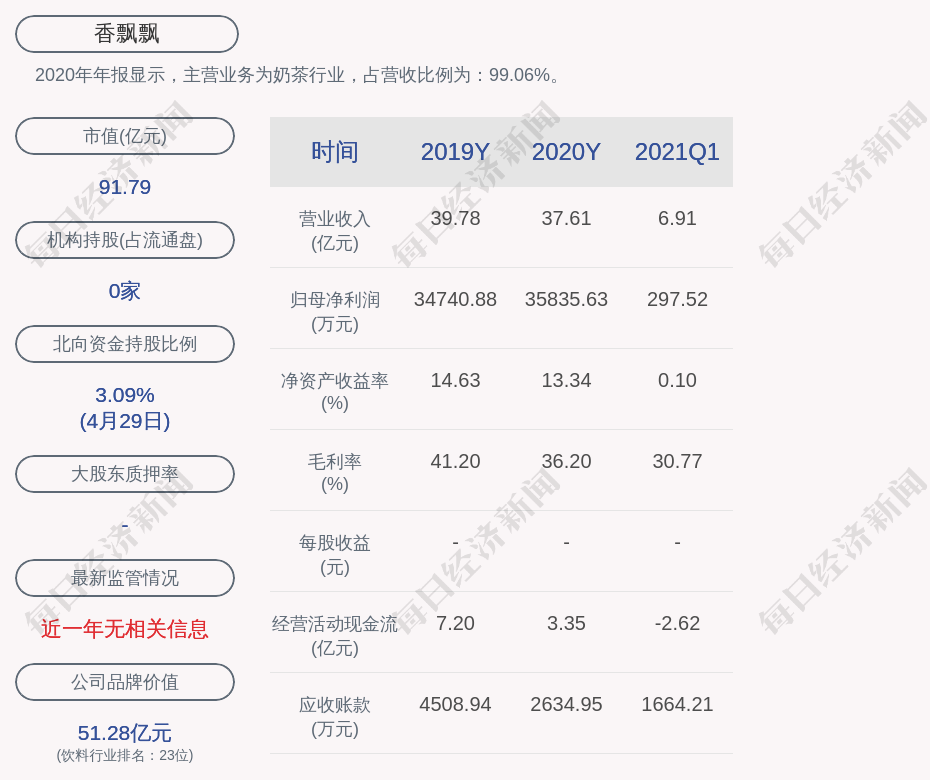Click the 公司品牌价值 label button
Image resolution: width=930 pixels, height=780 pixels.
click(x=125, y=682)
